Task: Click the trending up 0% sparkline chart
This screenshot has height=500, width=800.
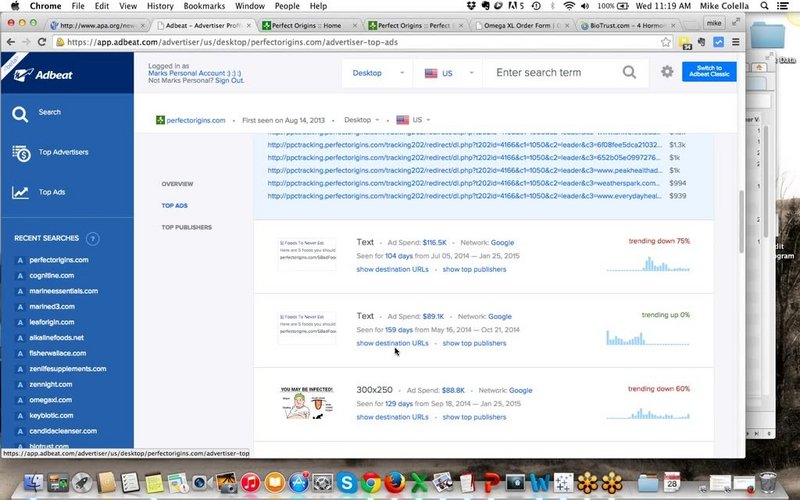Action: [x=648, y=338]
